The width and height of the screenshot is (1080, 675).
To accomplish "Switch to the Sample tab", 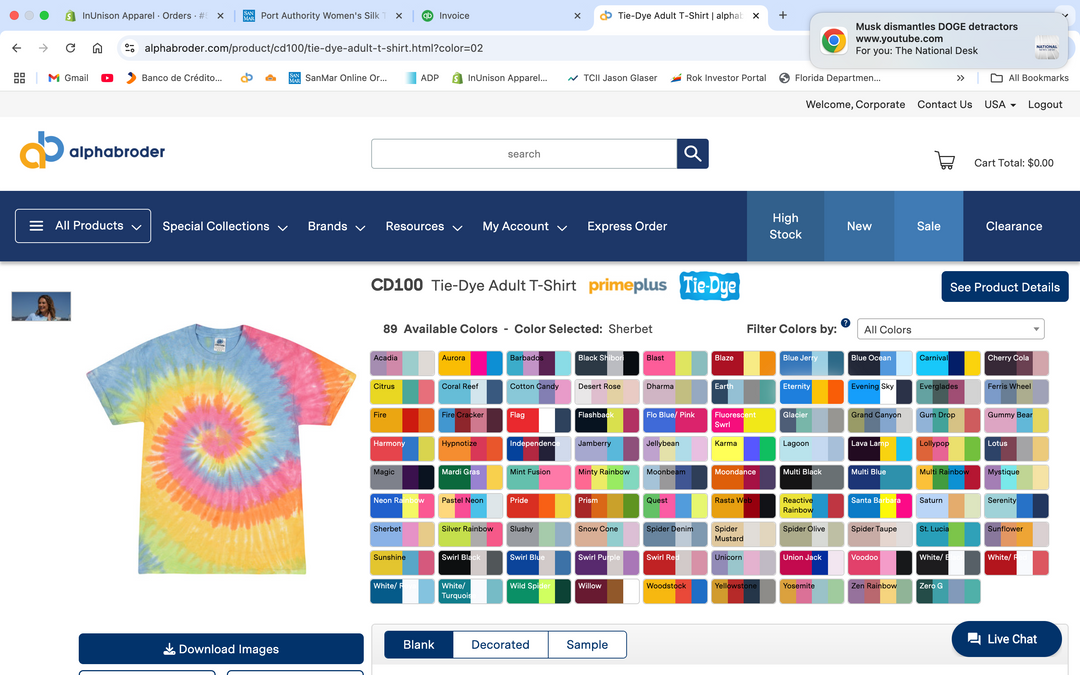I will (x=587, y=645).
